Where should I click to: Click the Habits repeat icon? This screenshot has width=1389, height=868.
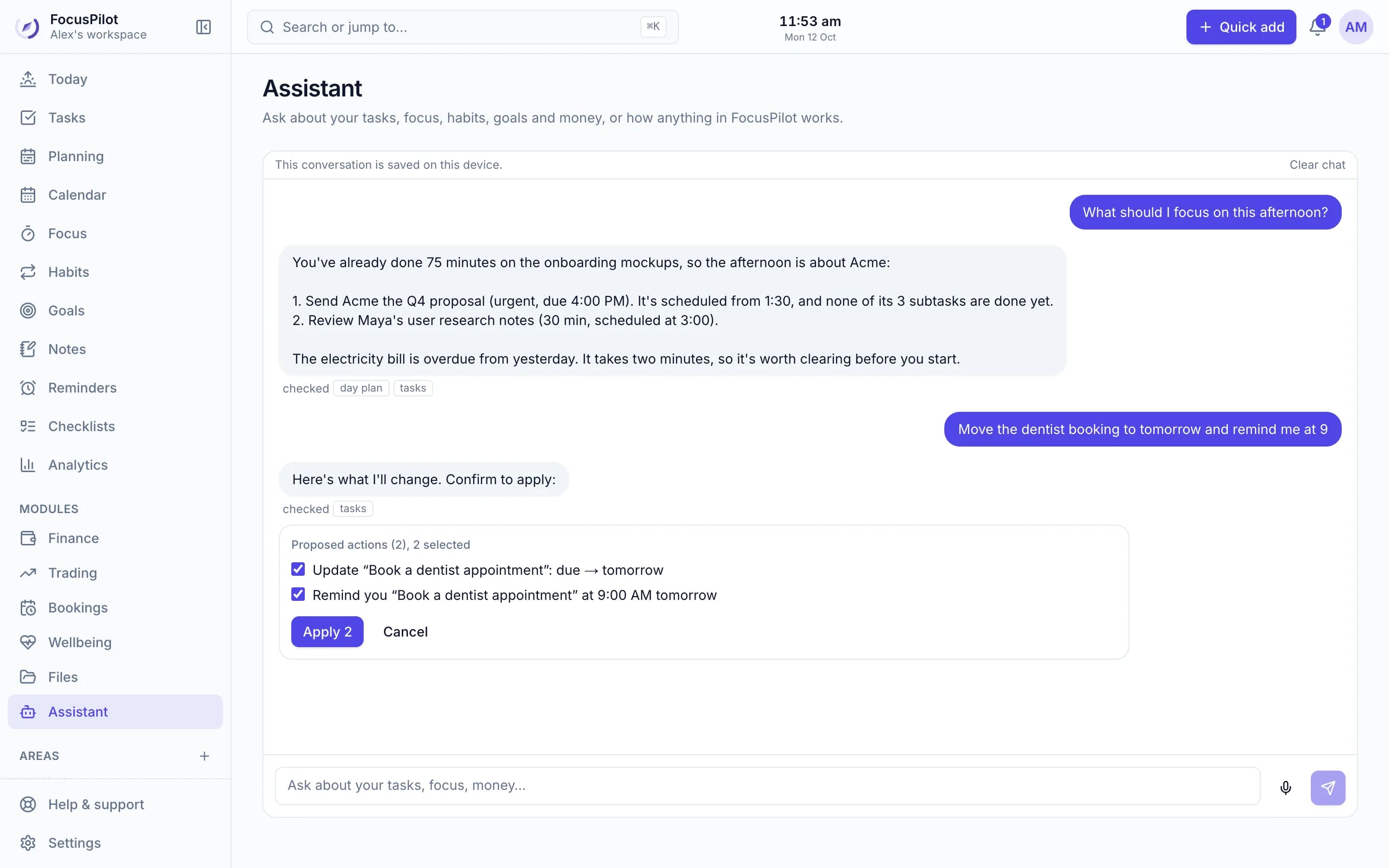click(27, 272)
